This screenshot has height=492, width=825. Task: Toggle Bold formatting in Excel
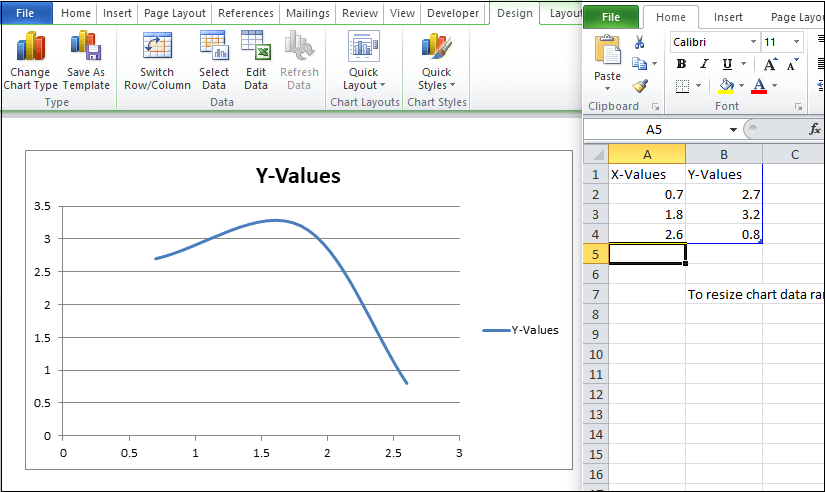pos(681,64)
